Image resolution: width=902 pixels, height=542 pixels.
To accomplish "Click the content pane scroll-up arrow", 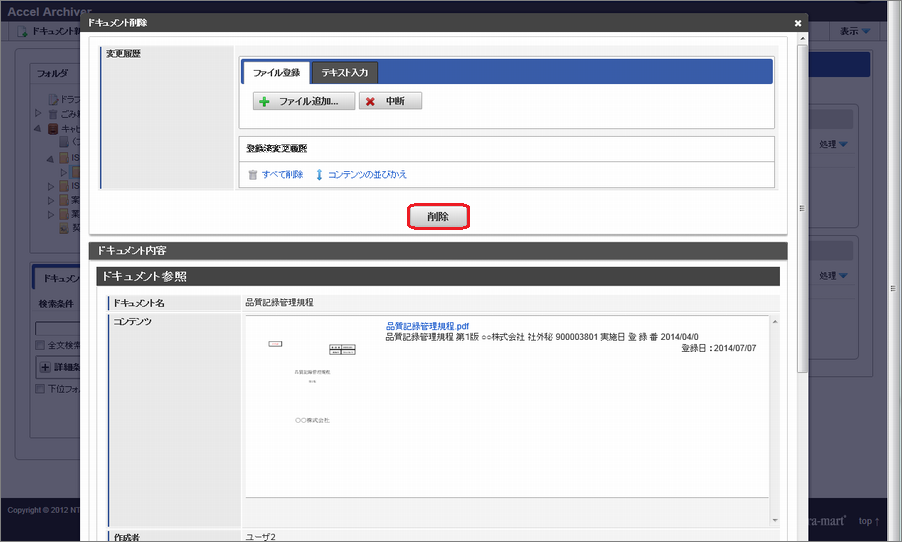I will coord(775,322).
